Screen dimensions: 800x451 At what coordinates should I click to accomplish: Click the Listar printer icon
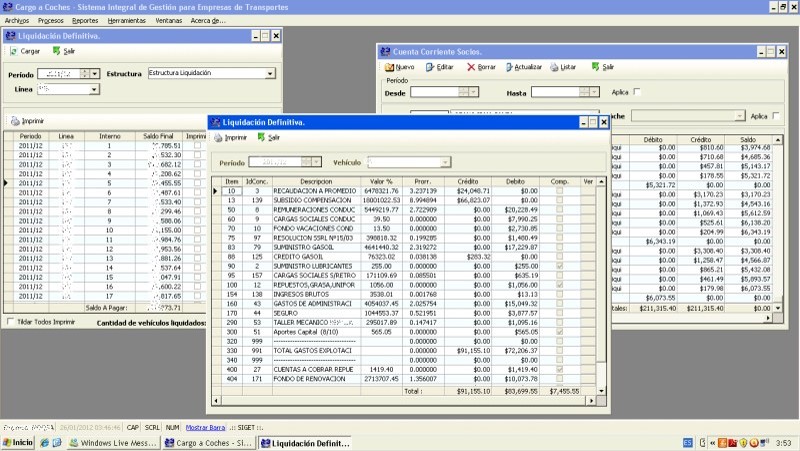coord(553,67)
